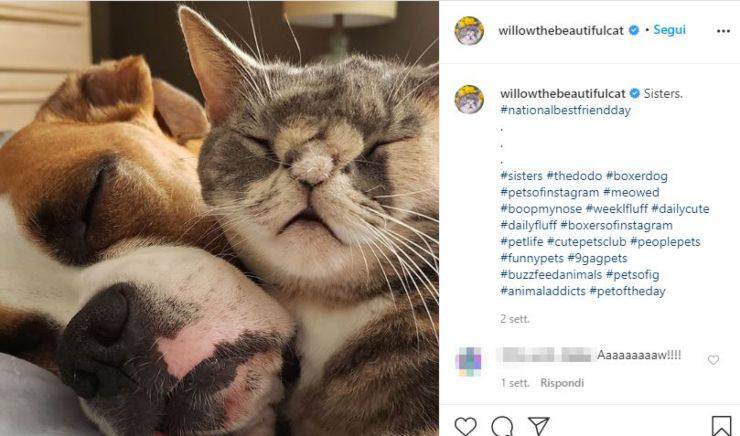Click the "Segui" follow button
This screenshot has width=740, height=436.
point(669,30)
